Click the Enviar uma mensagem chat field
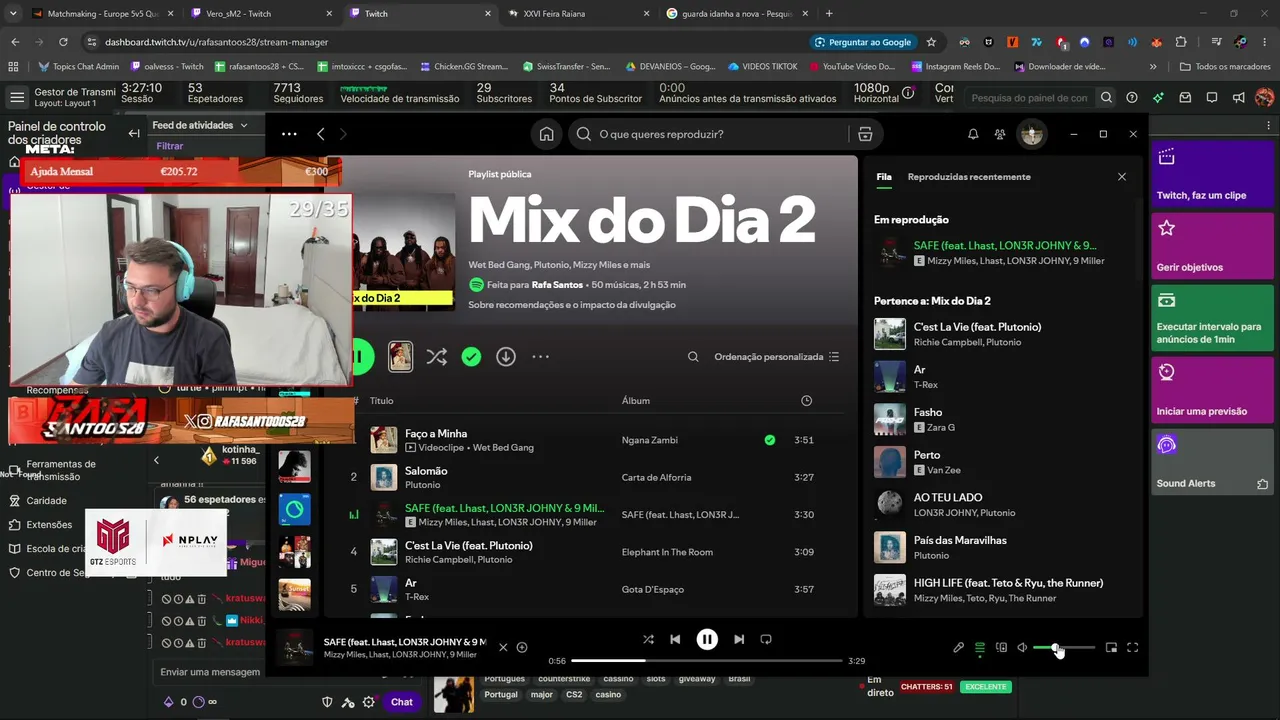This screenshot has height=720, width=1280. [x=212, y=672]
